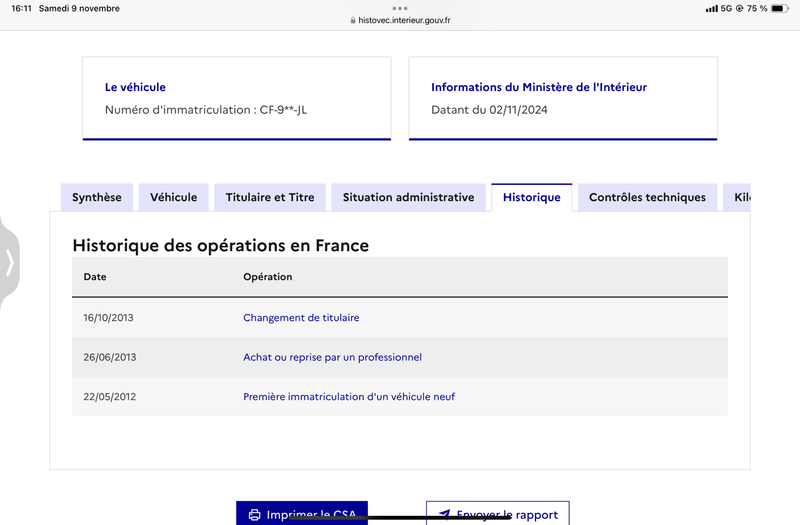The width and height of the screenshot is (800, 525).
Task: Tap the 16:11 clock in status bar
Action: pyautogui.click(x=21, y=8)
